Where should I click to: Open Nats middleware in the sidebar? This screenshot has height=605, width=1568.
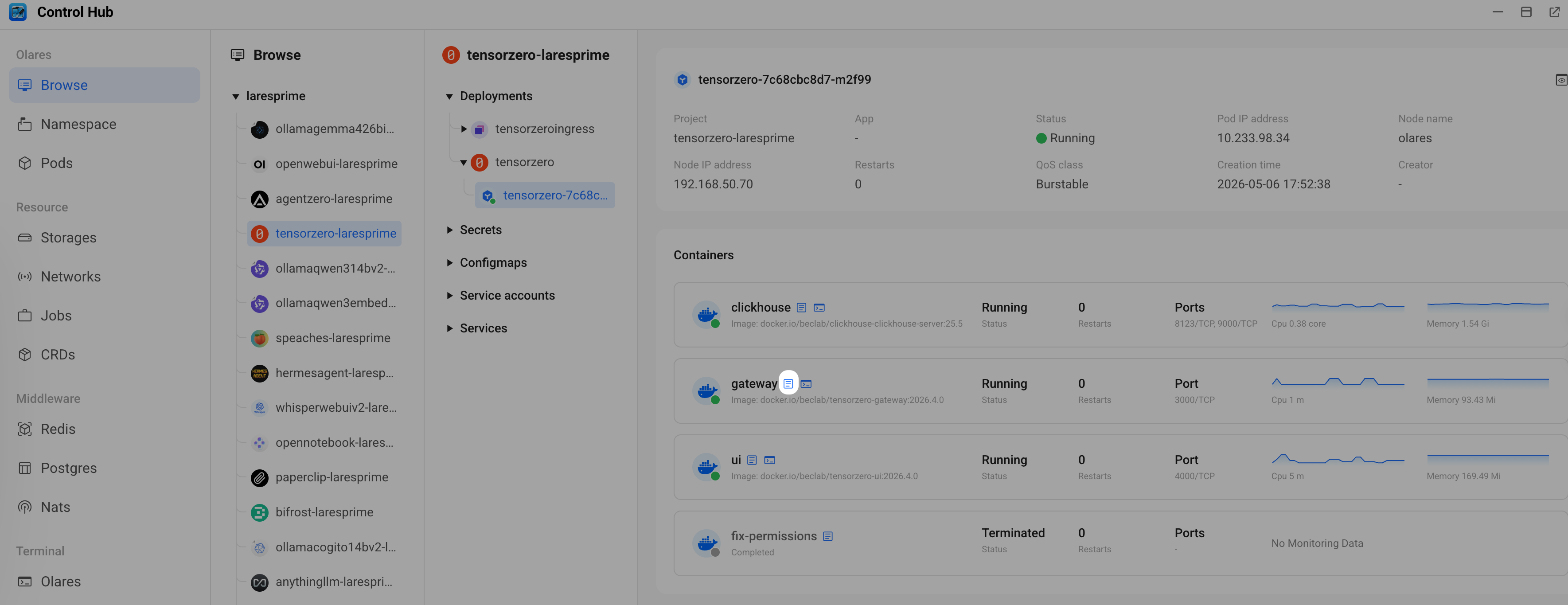[104, 507]
